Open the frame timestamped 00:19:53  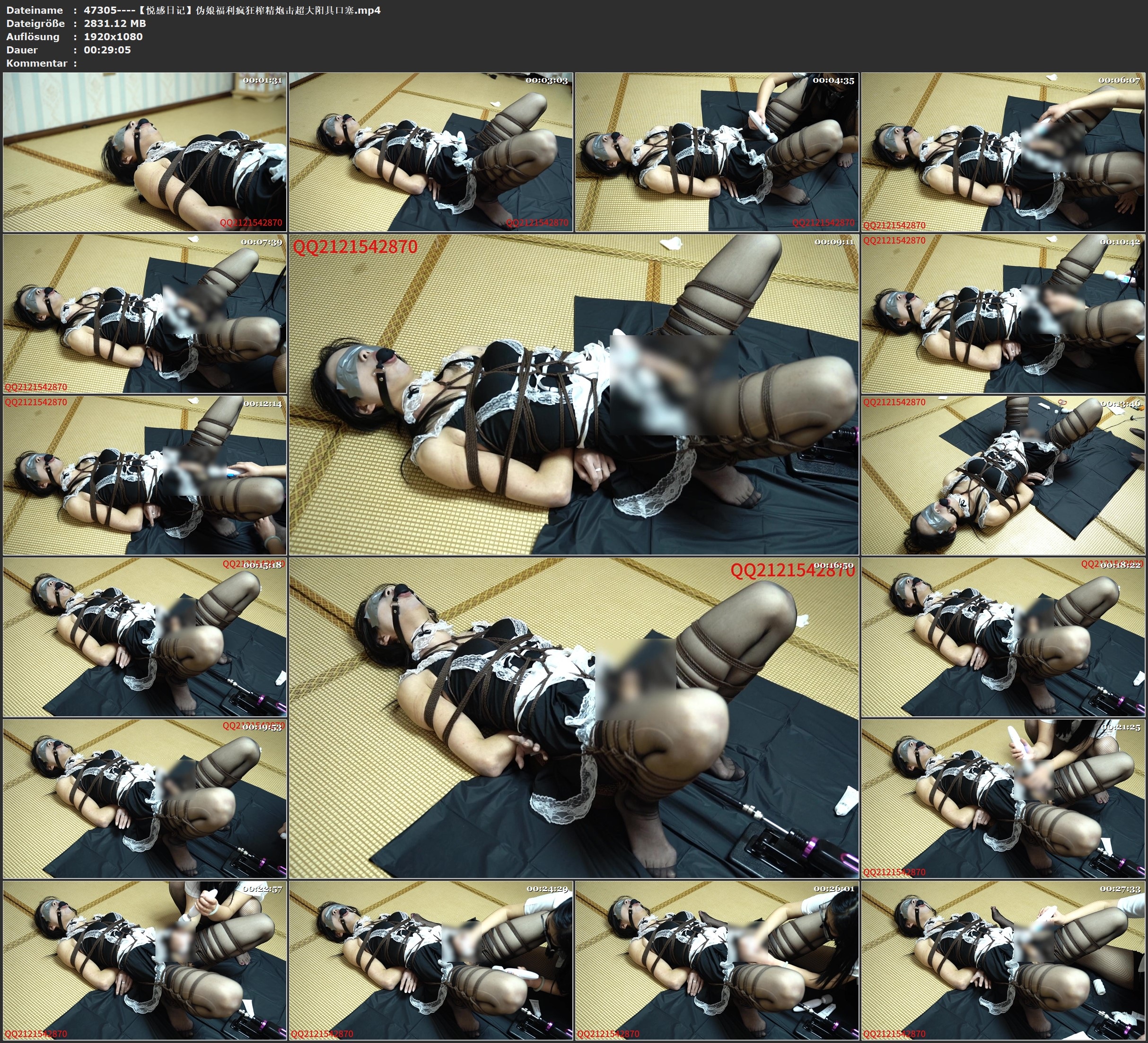click(145, 799)
